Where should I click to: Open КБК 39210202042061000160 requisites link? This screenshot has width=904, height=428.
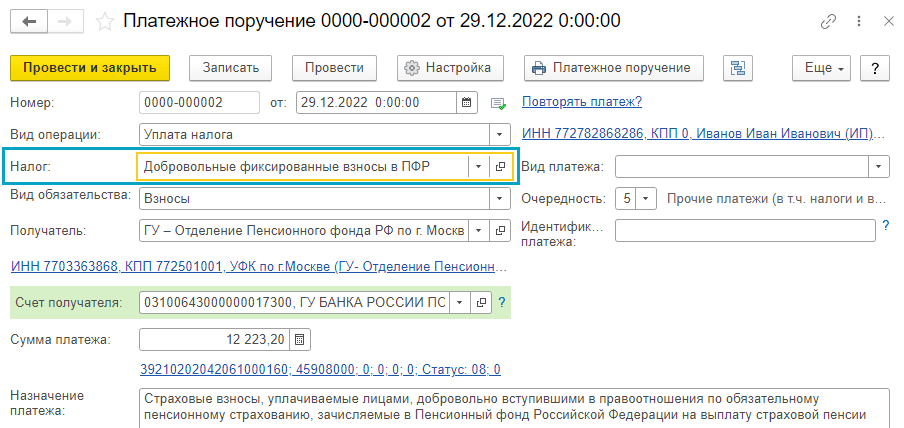[320, 369]
